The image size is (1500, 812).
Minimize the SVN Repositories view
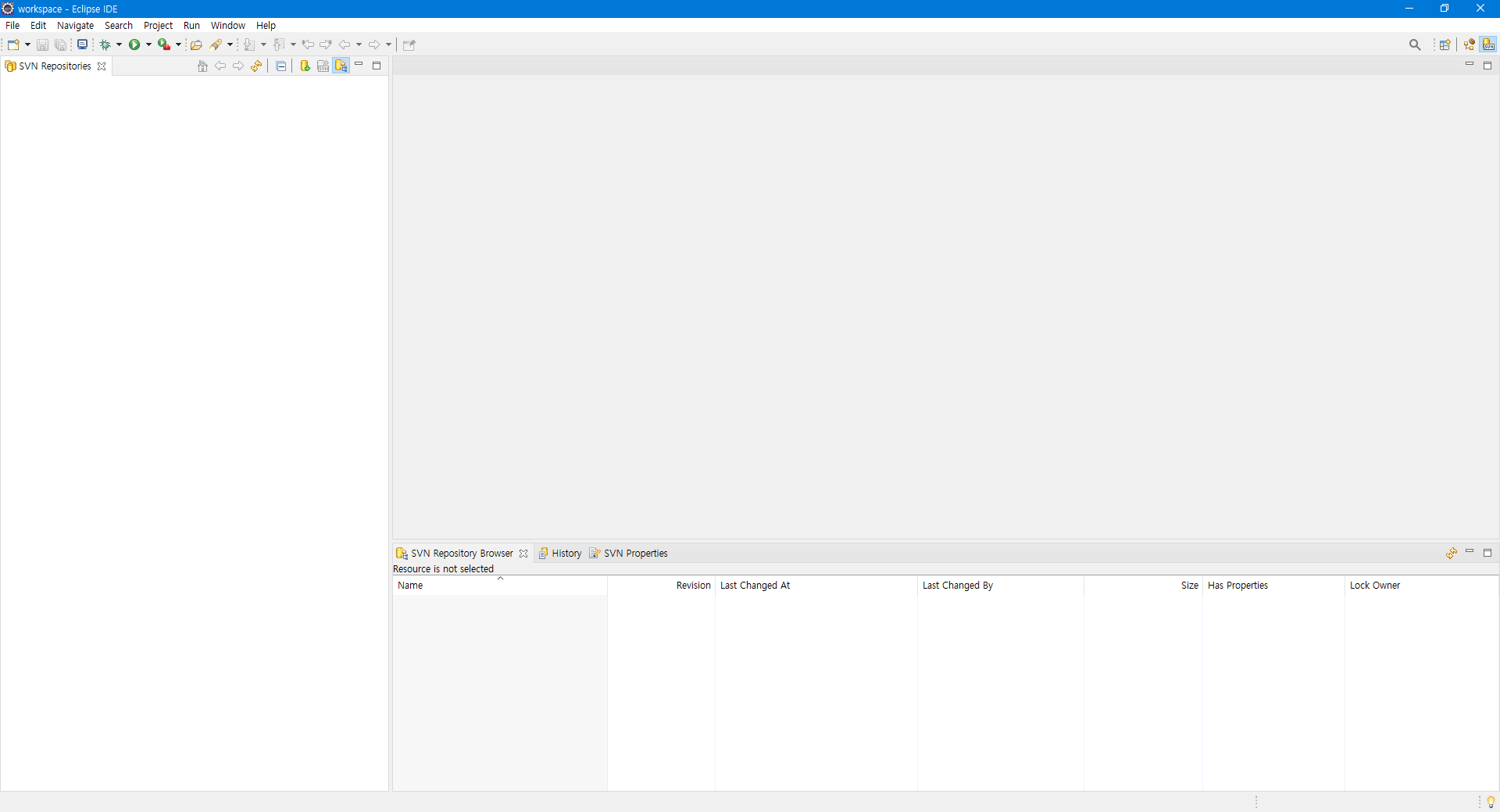(x=359, y=64)
